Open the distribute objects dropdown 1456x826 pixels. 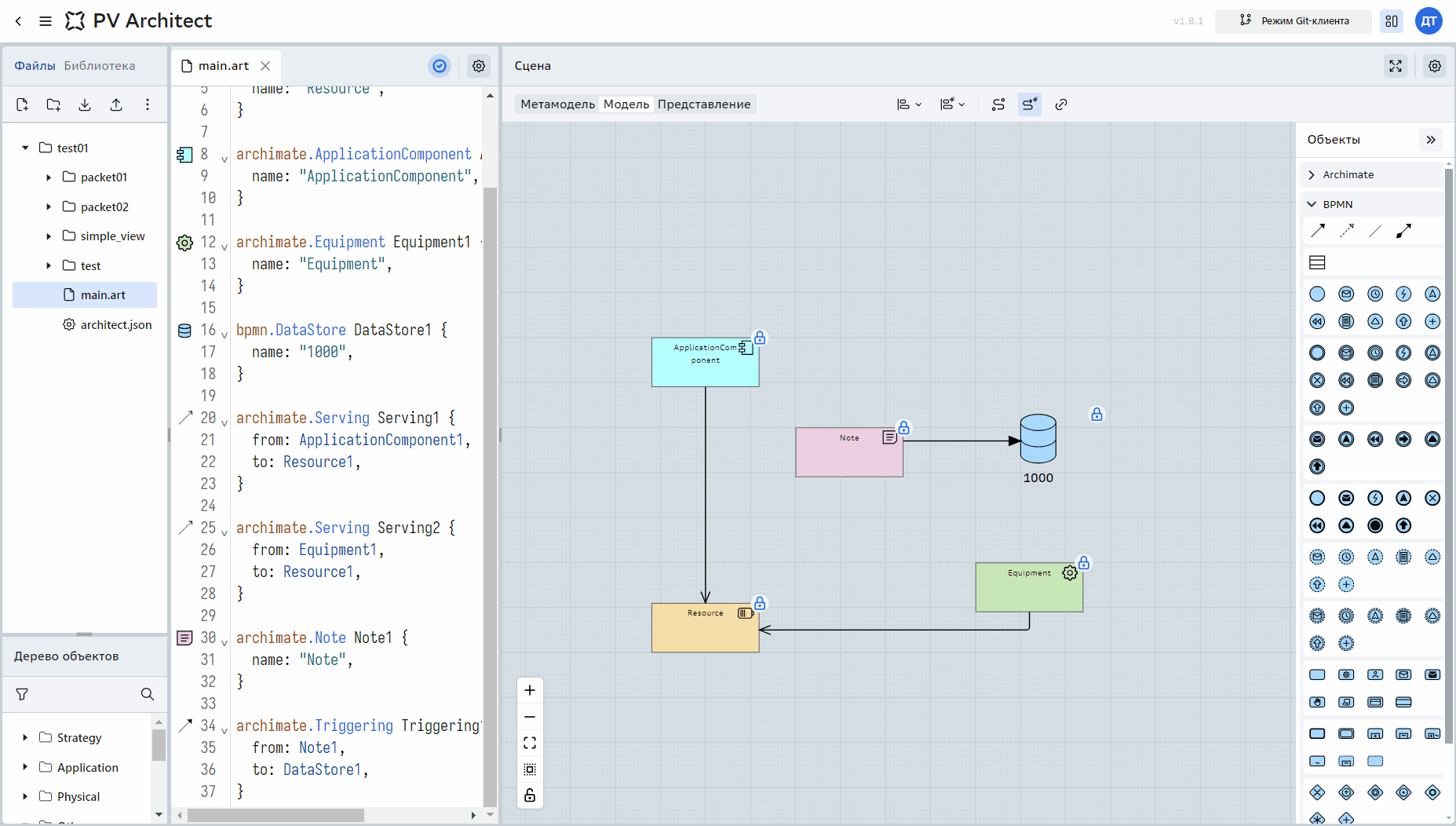pyautogui.click(x=952, y=104)
